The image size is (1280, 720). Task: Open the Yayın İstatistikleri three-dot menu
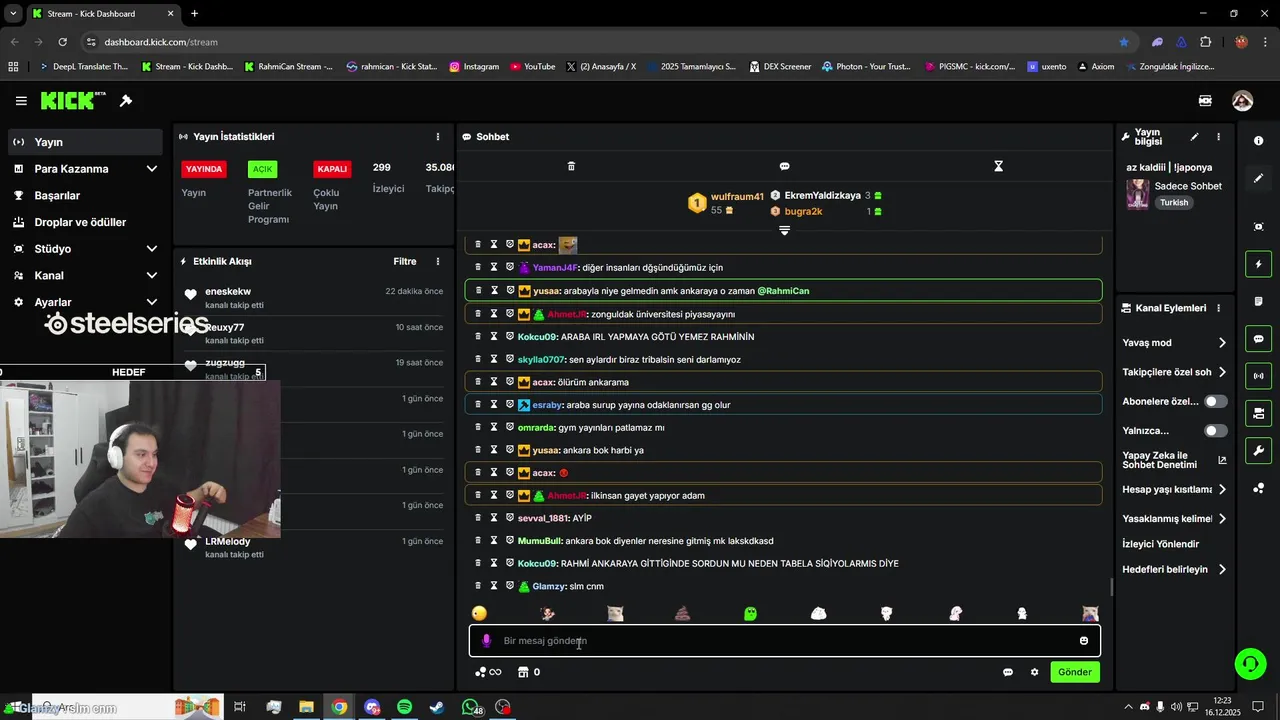click(x=437, y=137)
